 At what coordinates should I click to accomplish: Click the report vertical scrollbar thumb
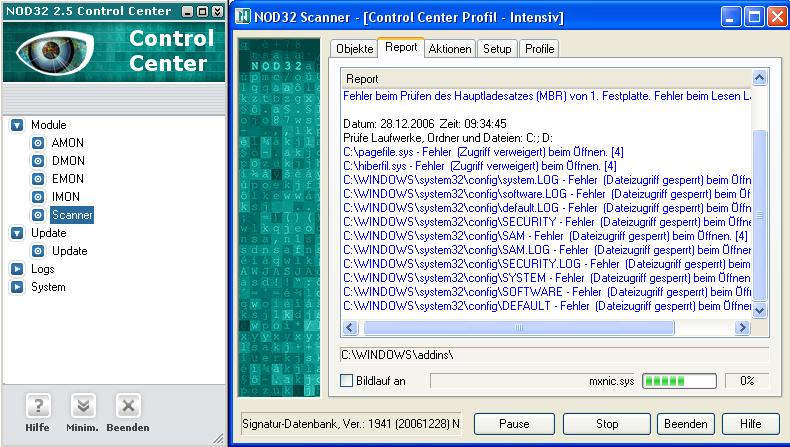tap(759, 215)
